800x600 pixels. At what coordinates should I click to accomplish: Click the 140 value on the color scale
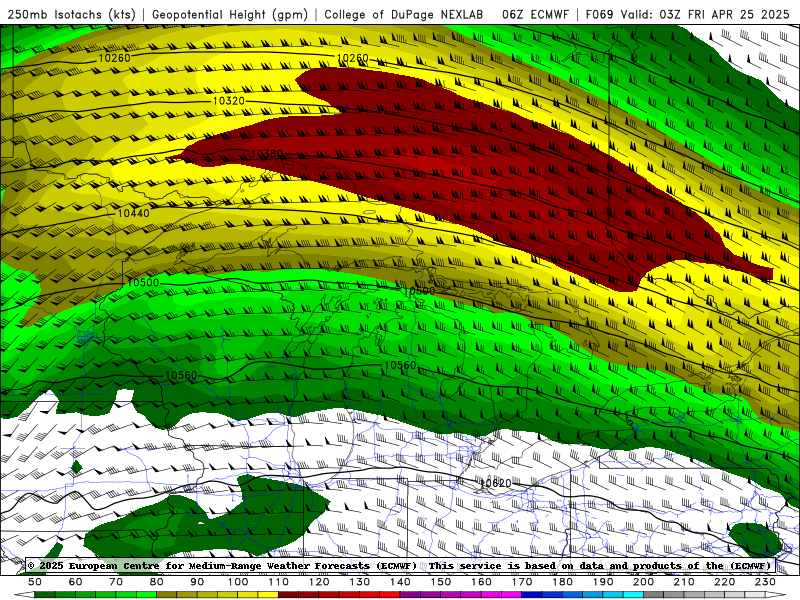click(x=400, y=582)
